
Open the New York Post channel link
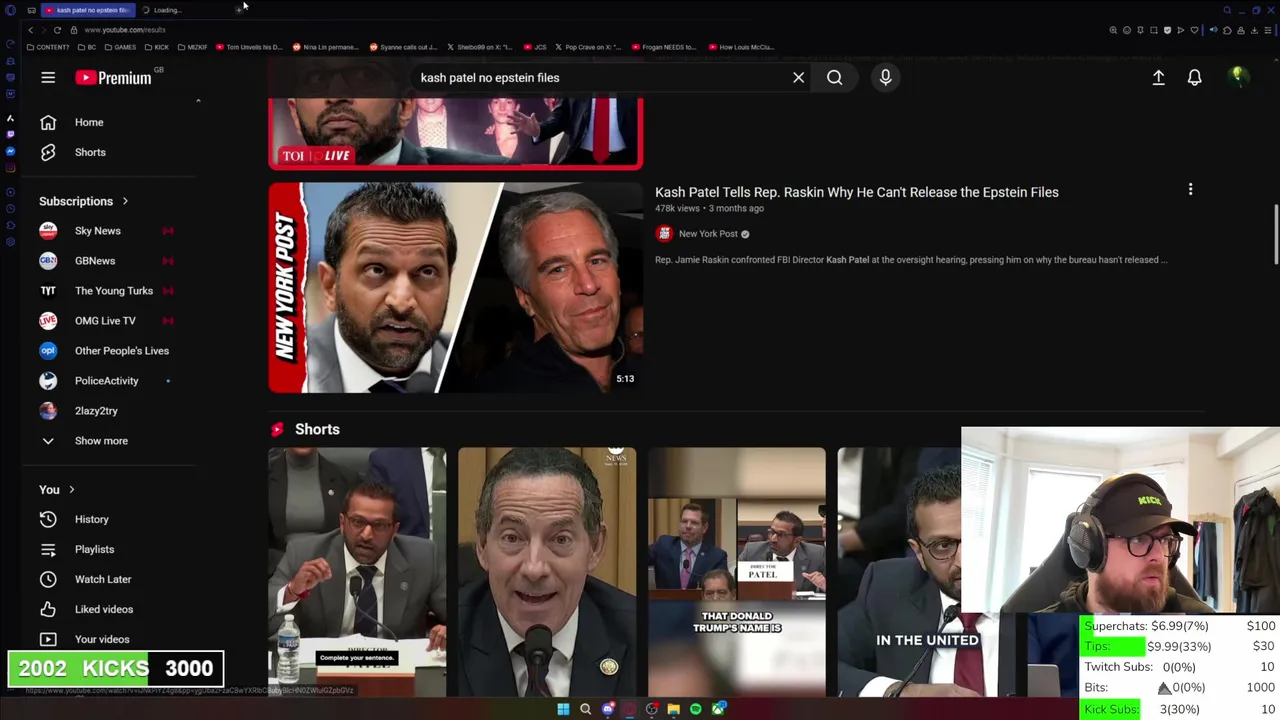pyautogui.click(x=708, y=234)
